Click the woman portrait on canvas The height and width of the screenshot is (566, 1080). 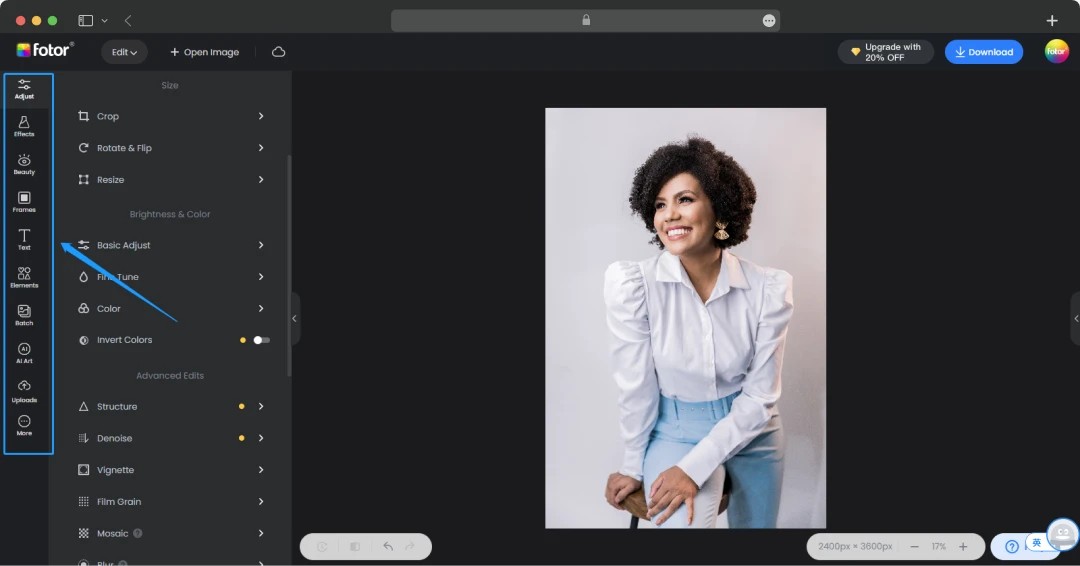coord(685,318)
